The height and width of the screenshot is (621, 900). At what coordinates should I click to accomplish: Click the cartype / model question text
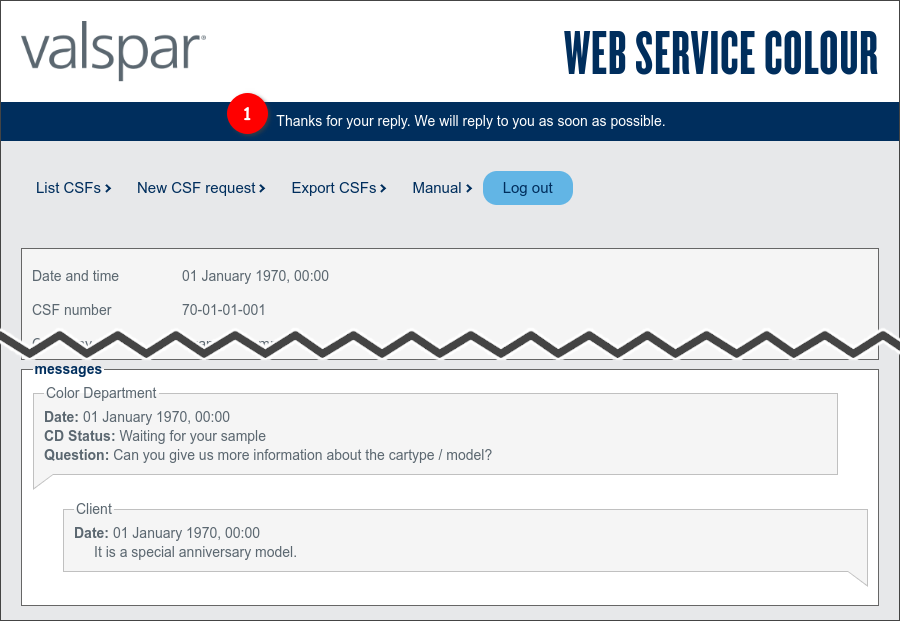(x=302, y=455)
